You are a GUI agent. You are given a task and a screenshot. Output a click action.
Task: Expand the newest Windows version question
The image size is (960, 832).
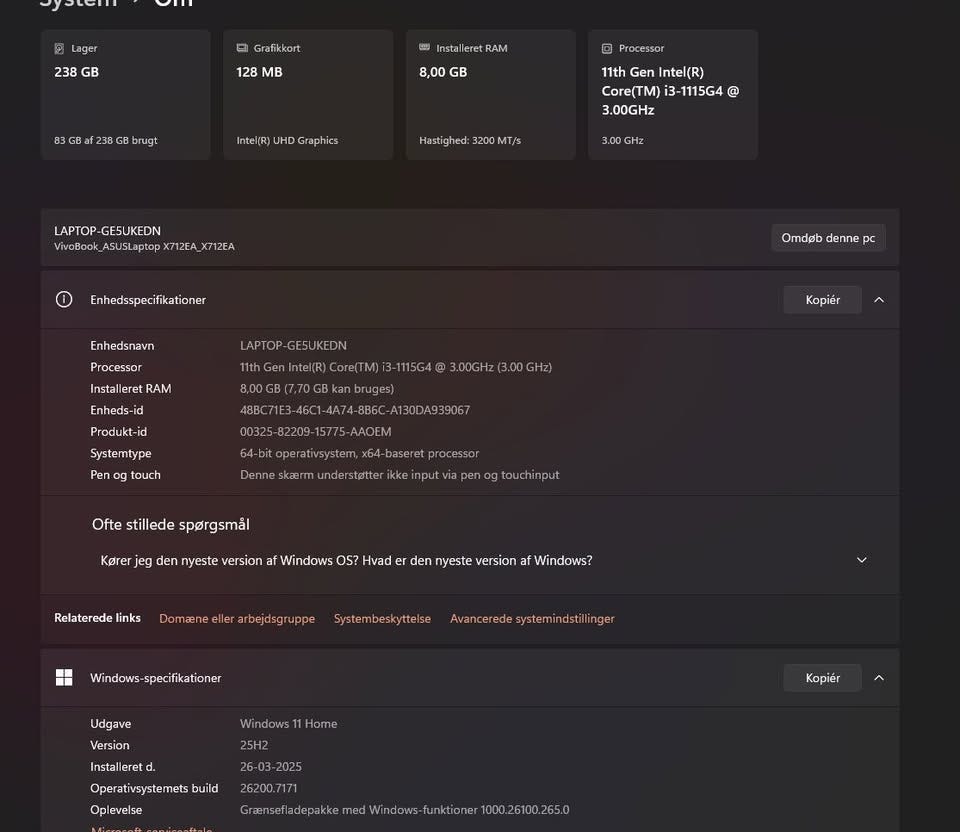862,560
